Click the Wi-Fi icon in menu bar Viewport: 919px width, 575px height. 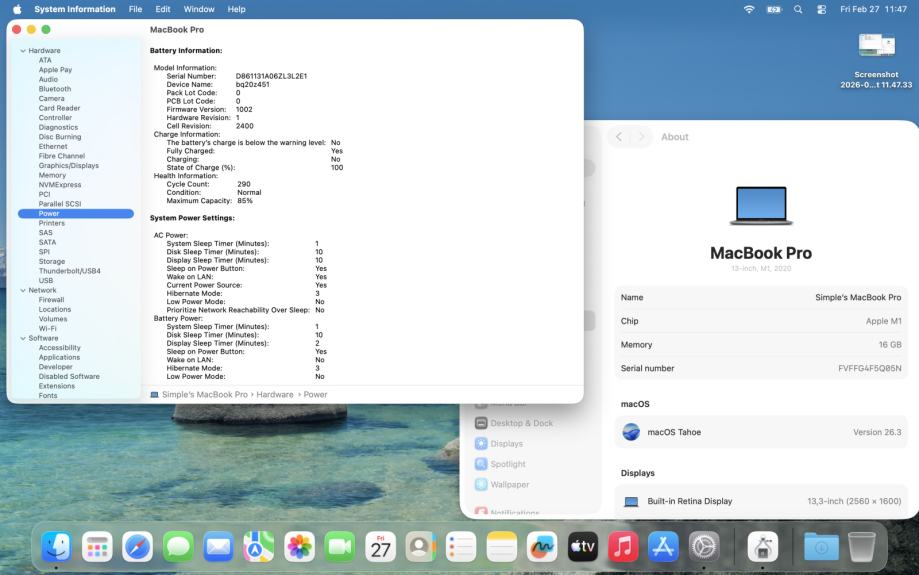[749, 9]
